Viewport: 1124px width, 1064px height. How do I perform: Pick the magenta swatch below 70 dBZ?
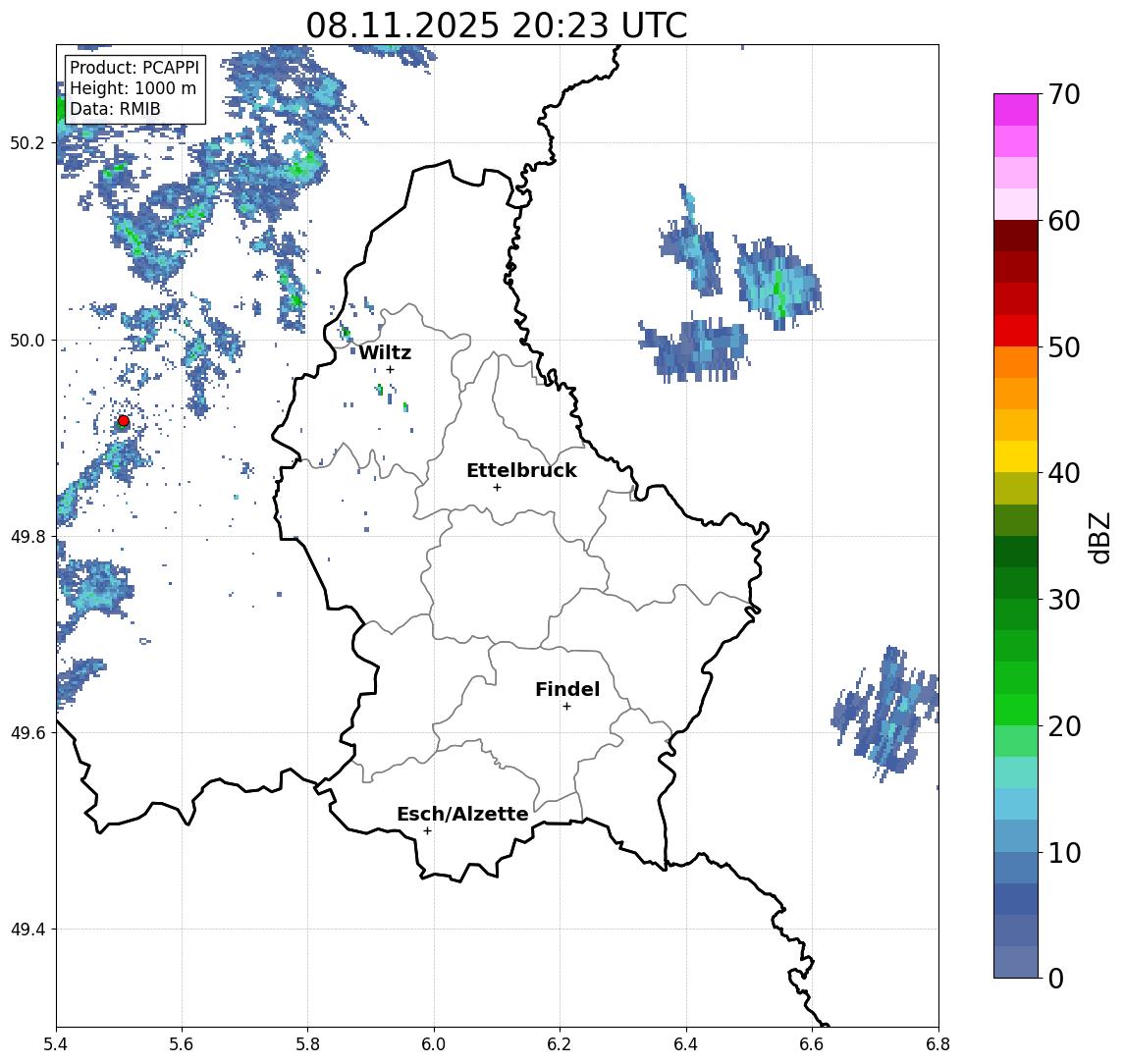1016,110
